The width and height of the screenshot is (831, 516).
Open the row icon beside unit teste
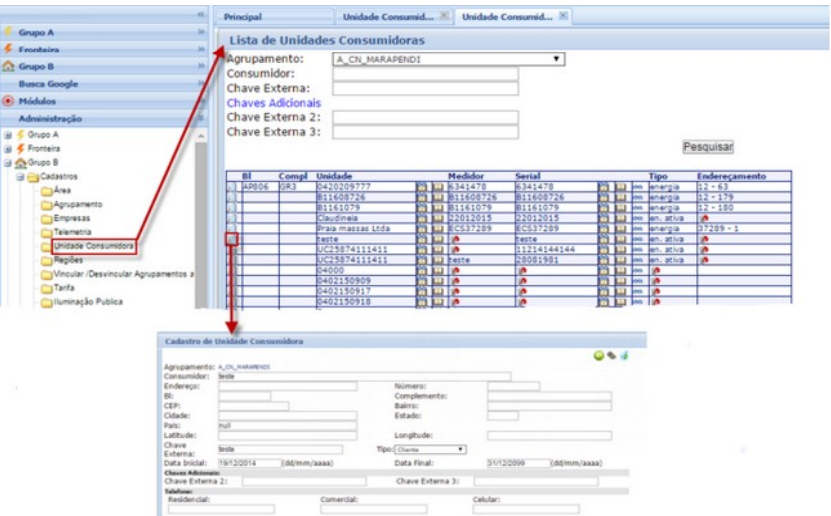[x=231, y=239]
